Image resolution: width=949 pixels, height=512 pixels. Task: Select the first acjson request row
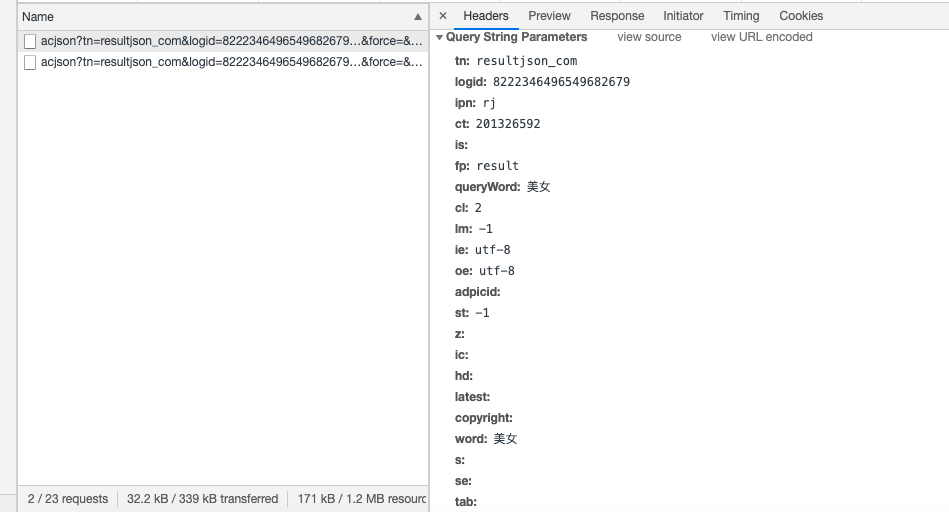pyautogui.click(x=223, y=41)
